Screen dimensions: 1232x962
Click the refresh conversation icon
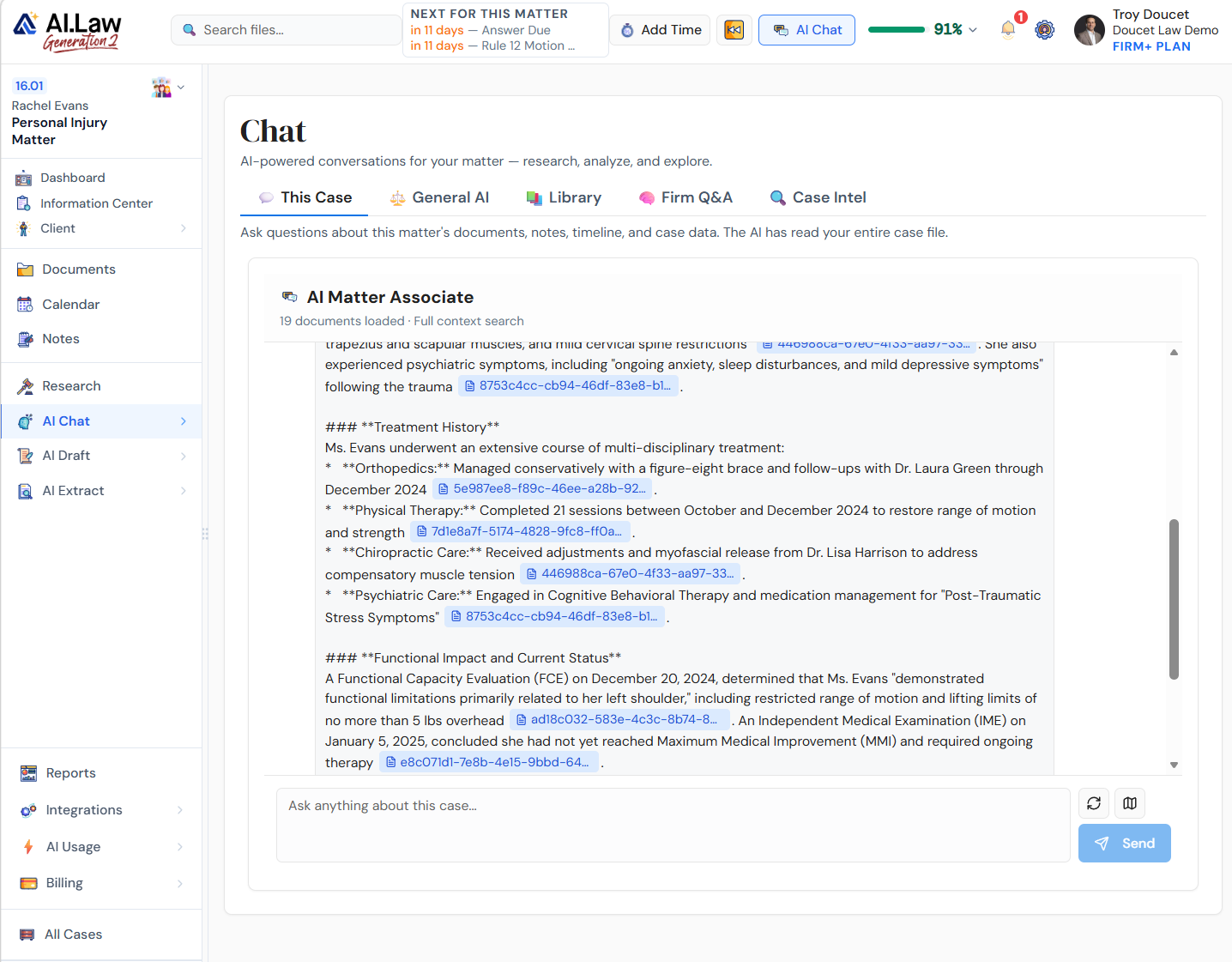[1094, 803]
